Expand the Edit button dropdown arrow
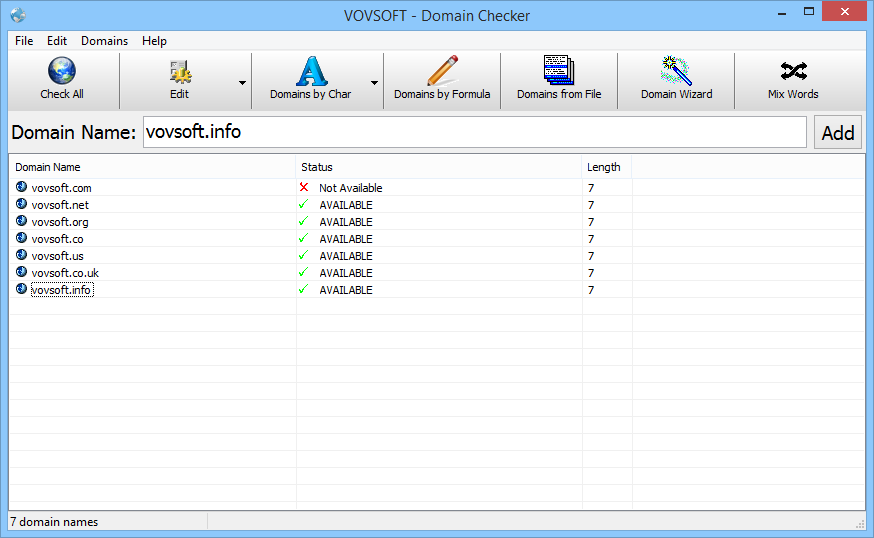 pyautogui.click(x=242, y=83)
